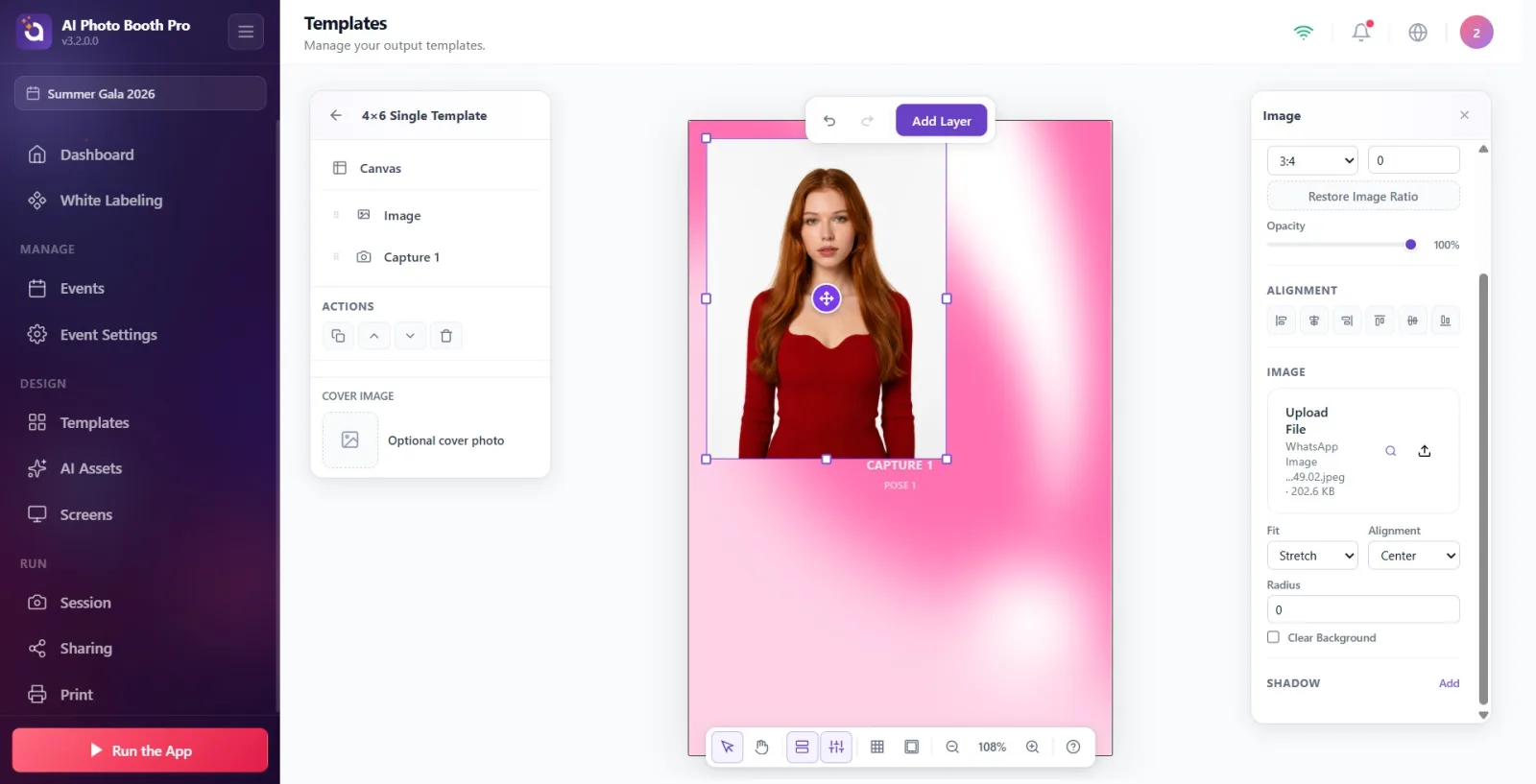The height and width of the screenshot is (784, 1536).
Task: Open White Labeling in the sidebar
Action: pyautogui.click(x=140, y=201)
